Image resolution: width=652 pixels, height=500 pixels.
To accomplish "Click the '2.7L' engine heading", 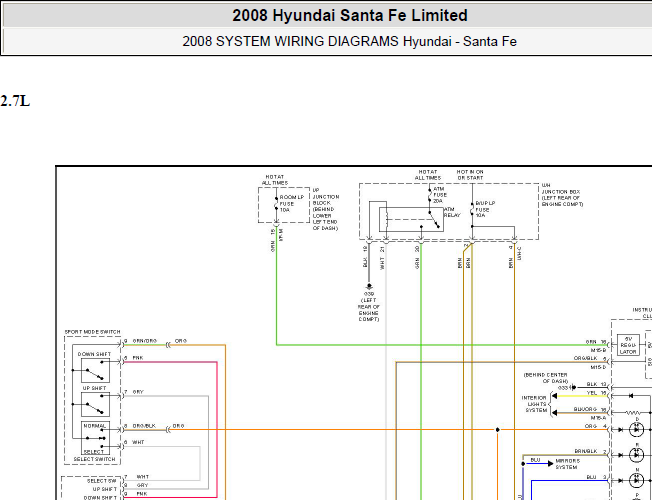I will [15, 101].
